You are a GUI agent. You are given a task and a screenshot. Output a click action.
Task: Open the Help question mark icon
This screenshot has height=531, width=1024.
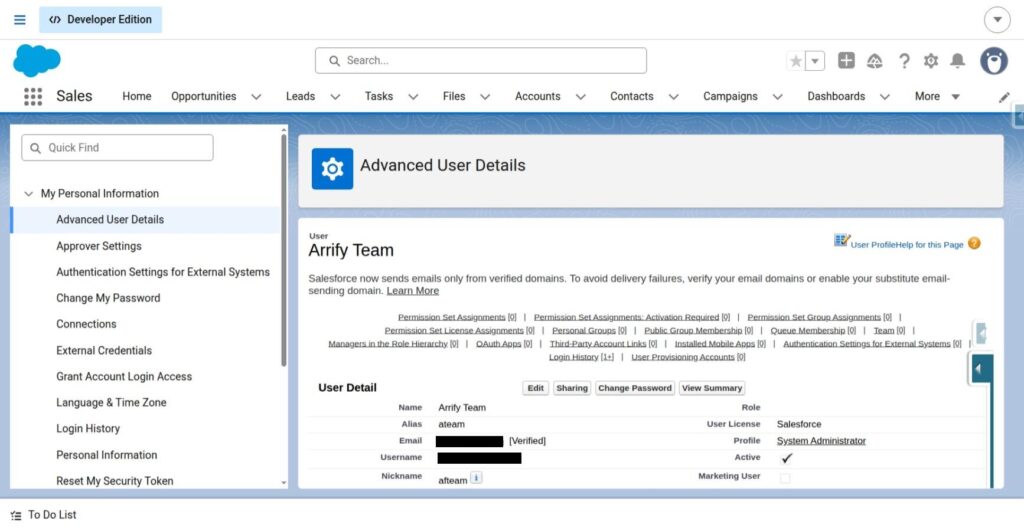pos(904,61)
